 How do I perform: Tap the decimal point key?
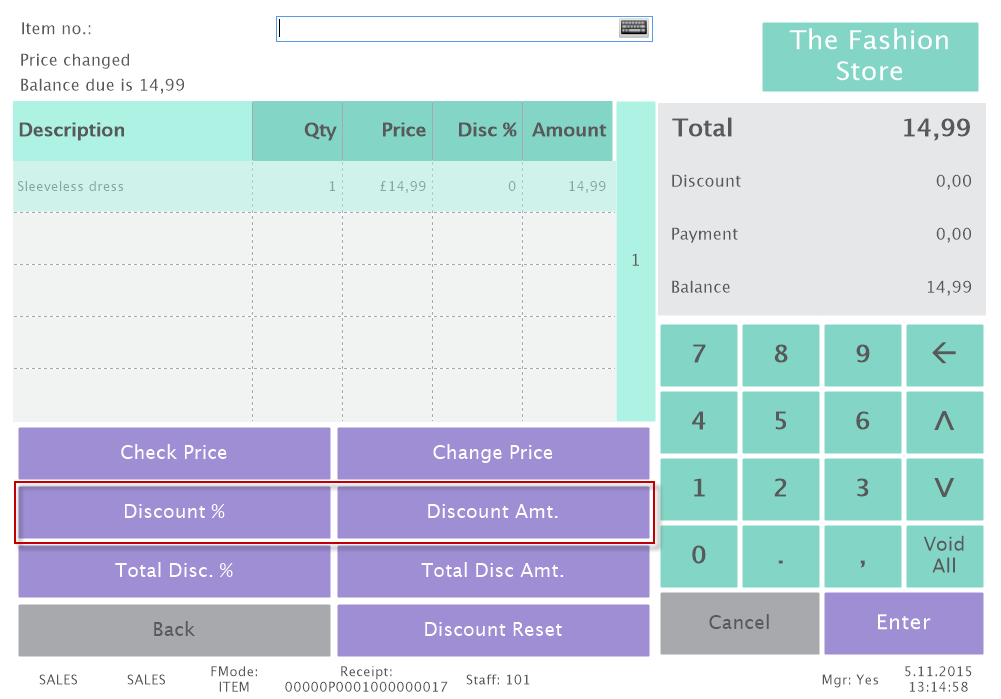[780, 554]
